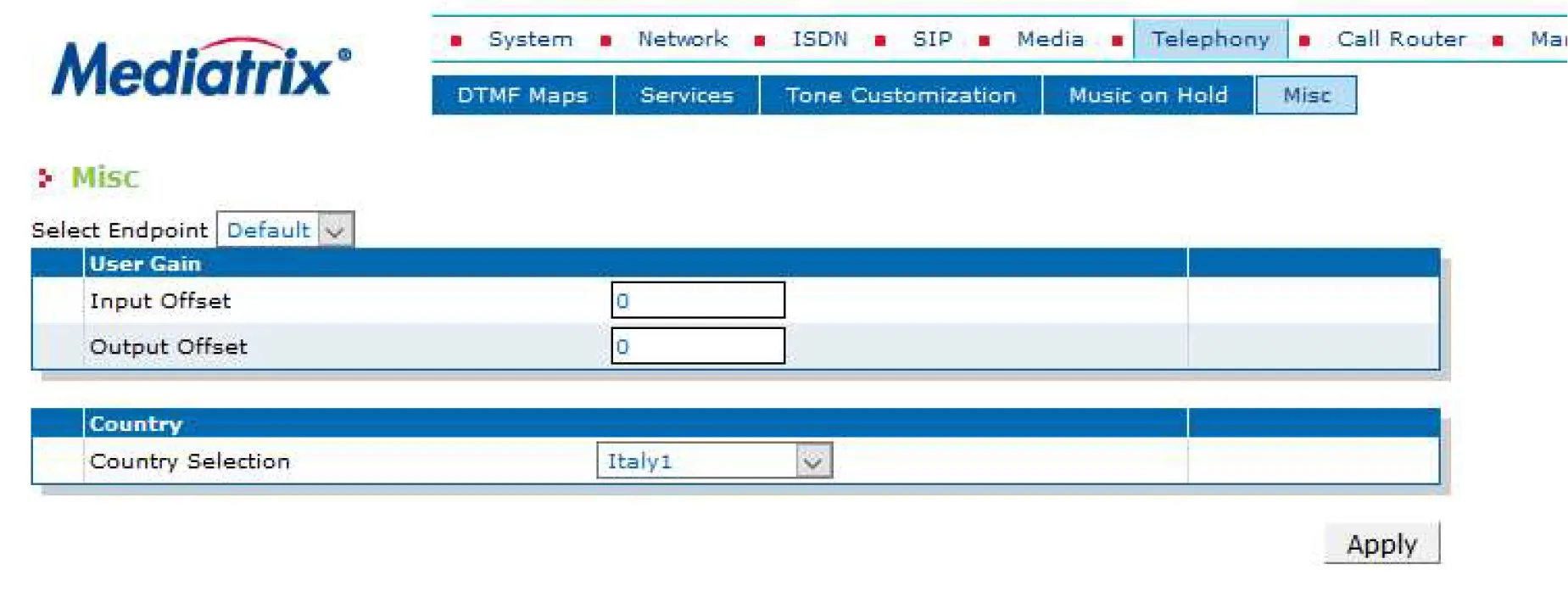Switch to the Tone Customization tab
Screen dimensions: 1568x592
(x=900, y=95)
